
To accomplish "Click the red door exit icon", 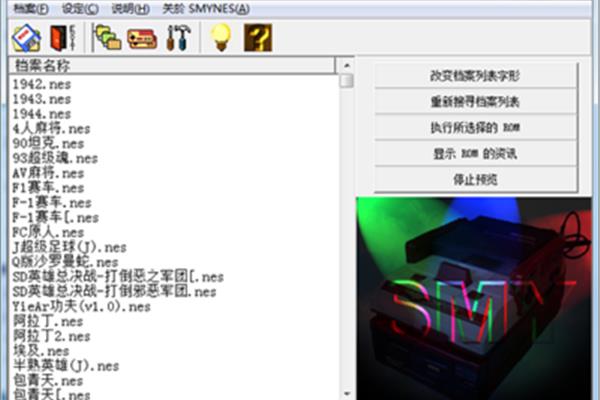I will (x=63, y=38).
